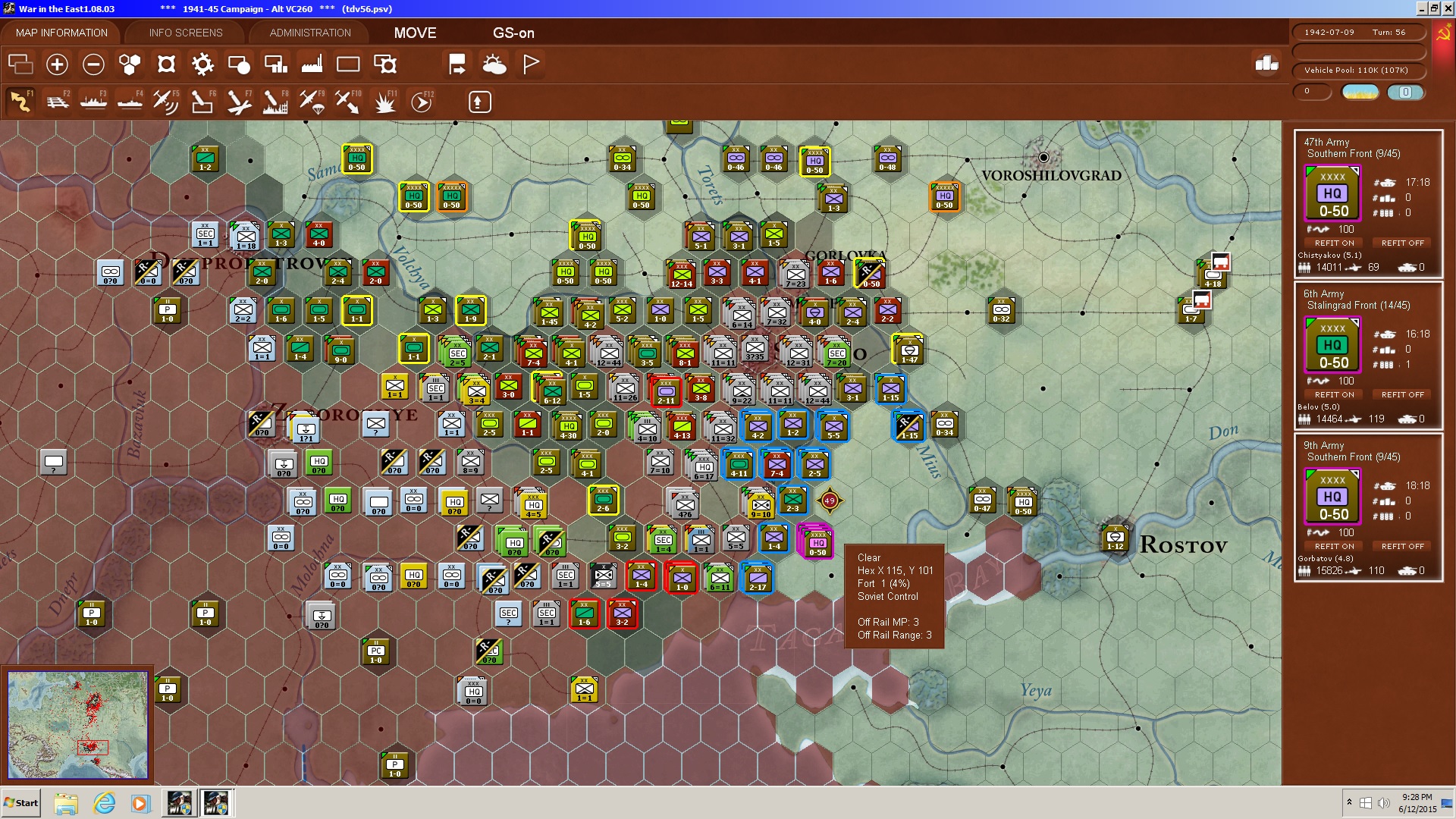Click F11 explosion battle icon
Viewport: 1456px width, 819px height.
[x=384, y=101]
